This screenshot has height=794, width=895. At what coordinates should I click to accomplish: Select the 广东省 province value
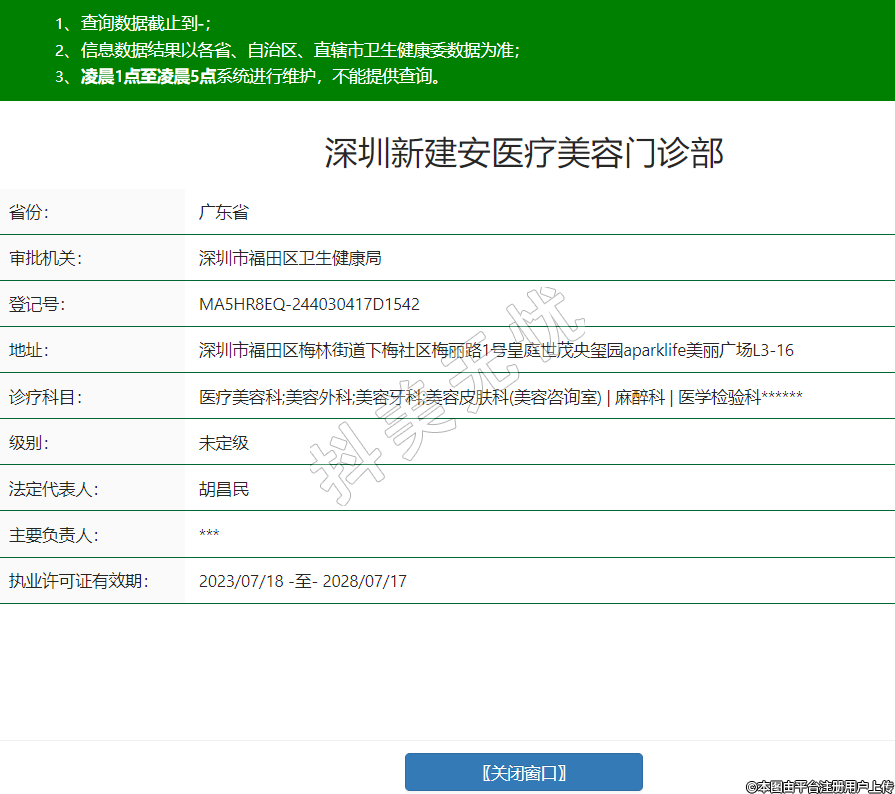223,212
